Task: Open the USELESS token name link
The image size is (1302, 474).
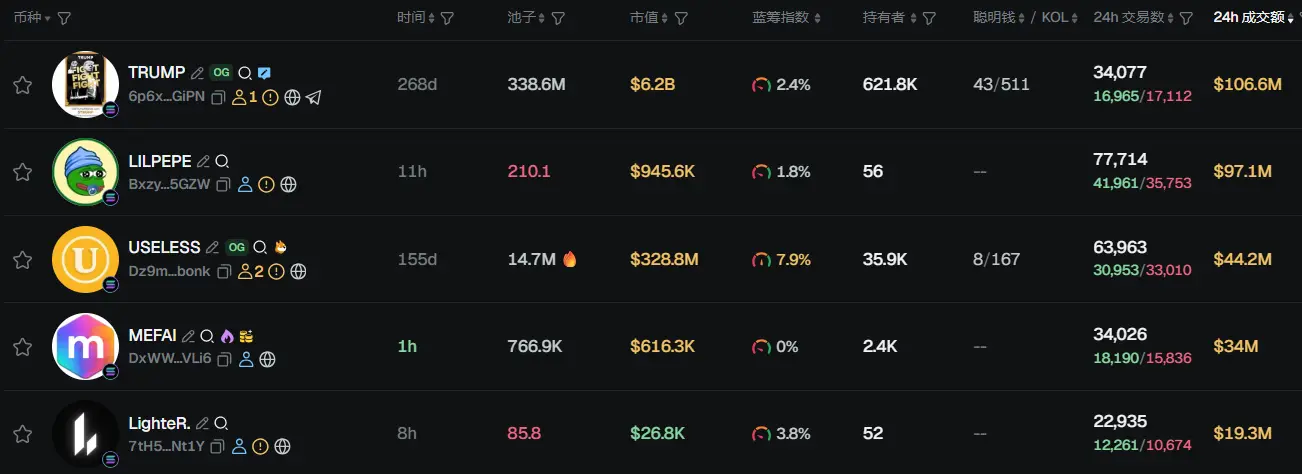Action: click(x=165, y=247)
